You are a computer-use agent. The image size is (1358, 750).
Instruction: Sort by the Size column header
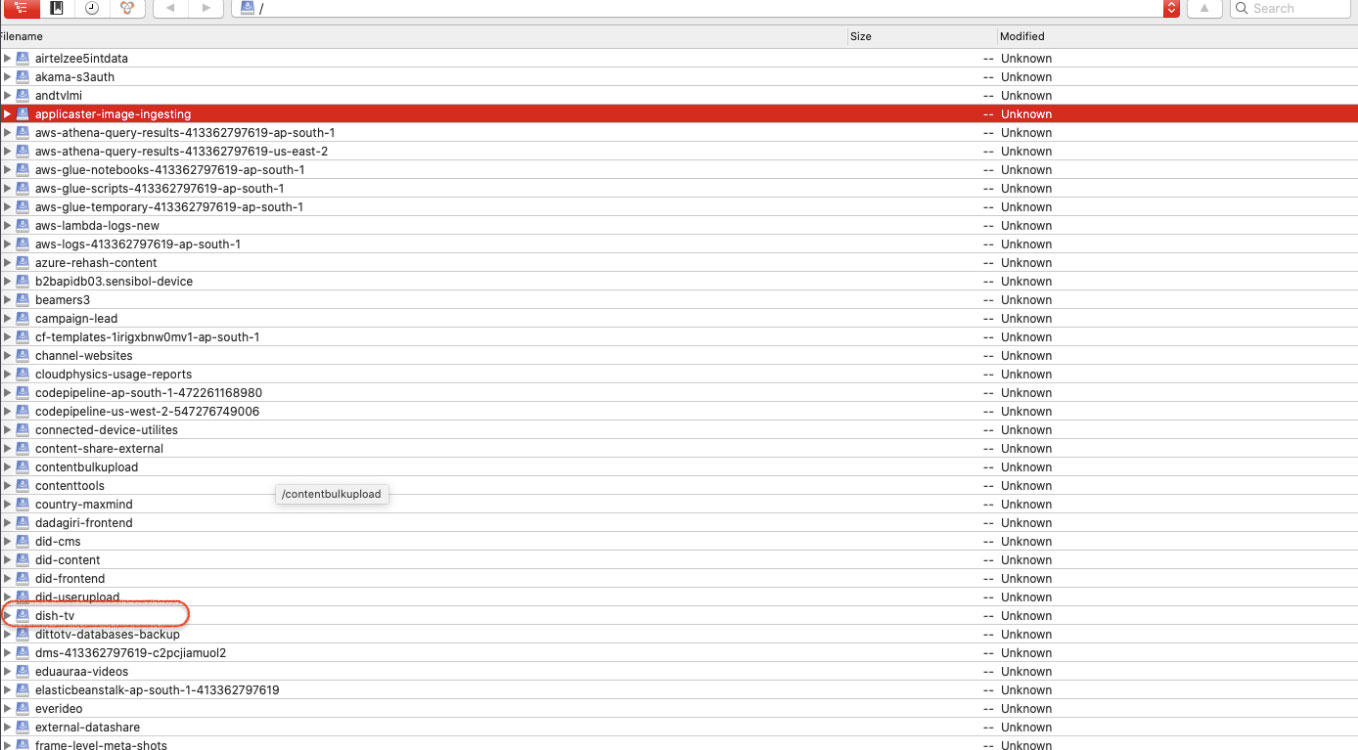(921, 36)
